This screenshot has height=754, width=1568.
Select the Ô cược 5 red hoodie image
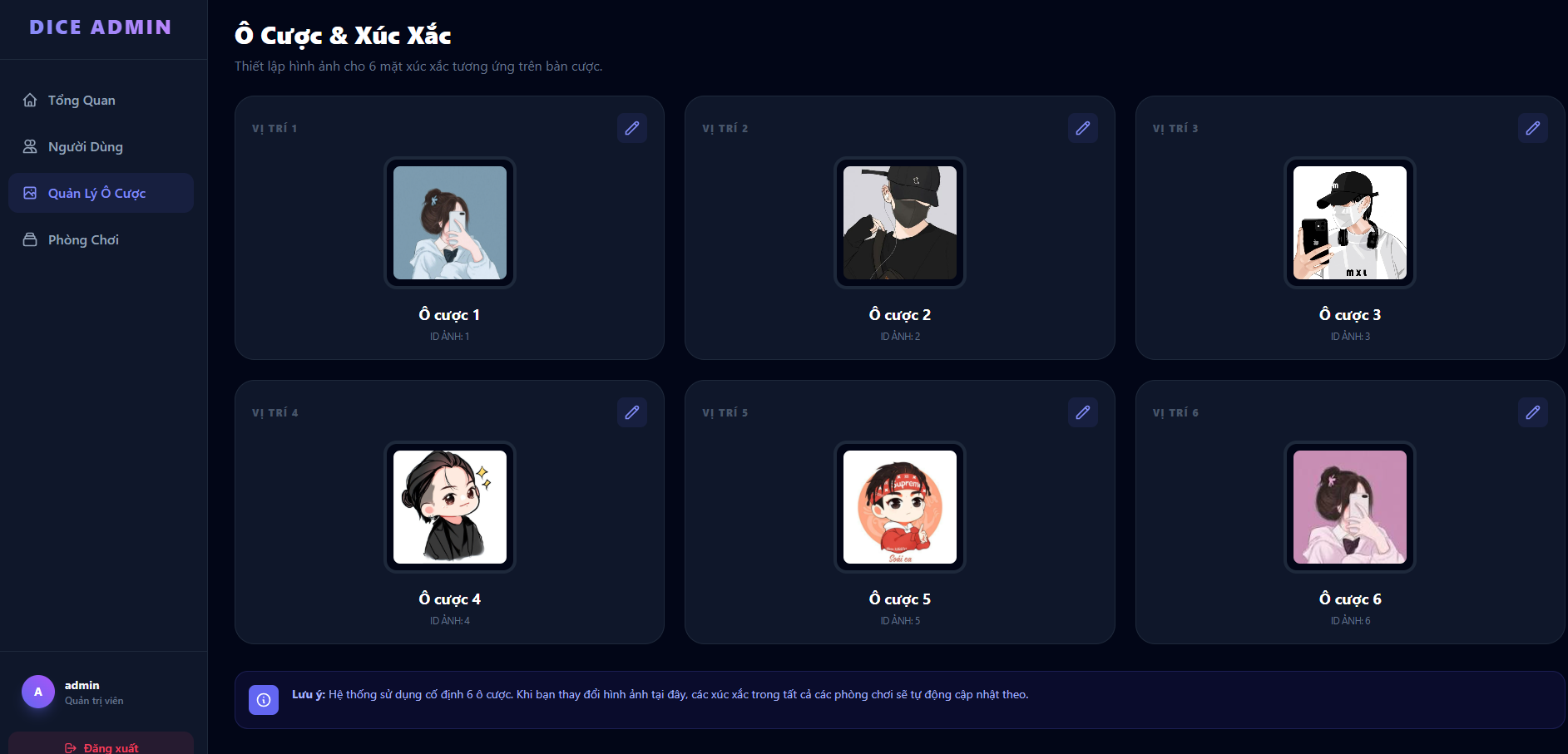pos(900,507)
